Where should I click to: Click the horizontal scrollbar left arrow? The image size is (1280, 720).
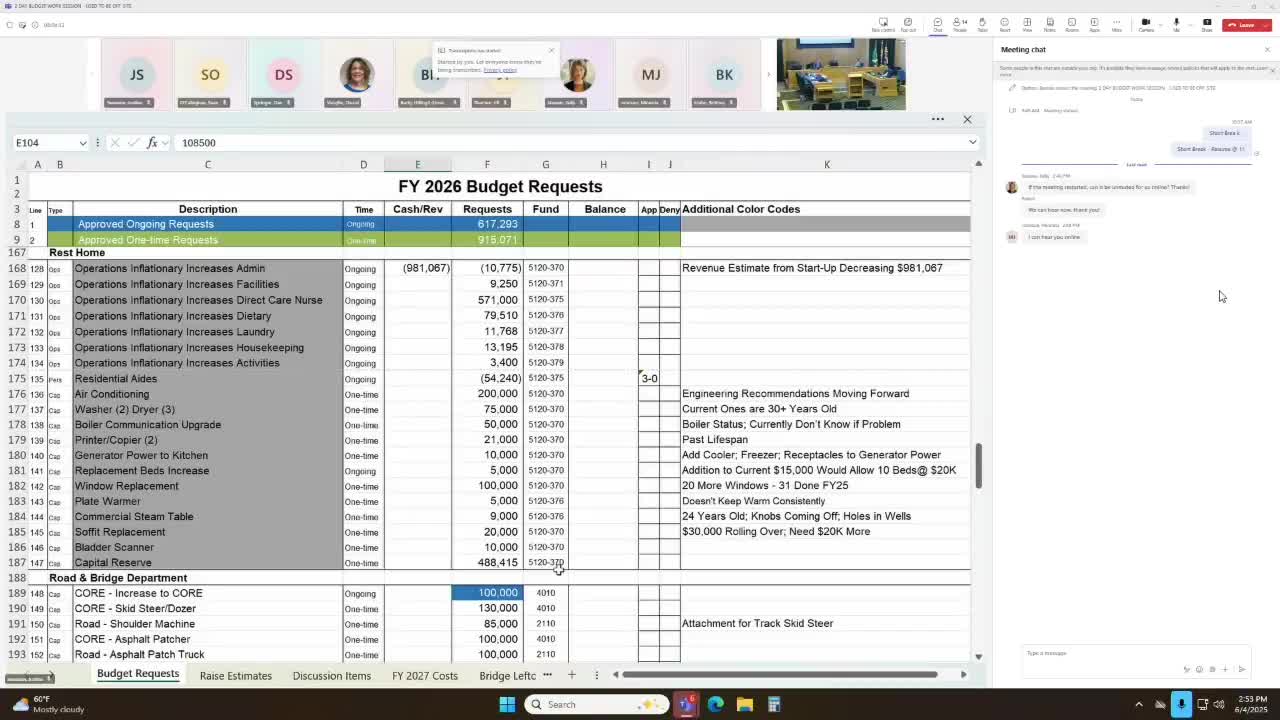pos(615,675)
